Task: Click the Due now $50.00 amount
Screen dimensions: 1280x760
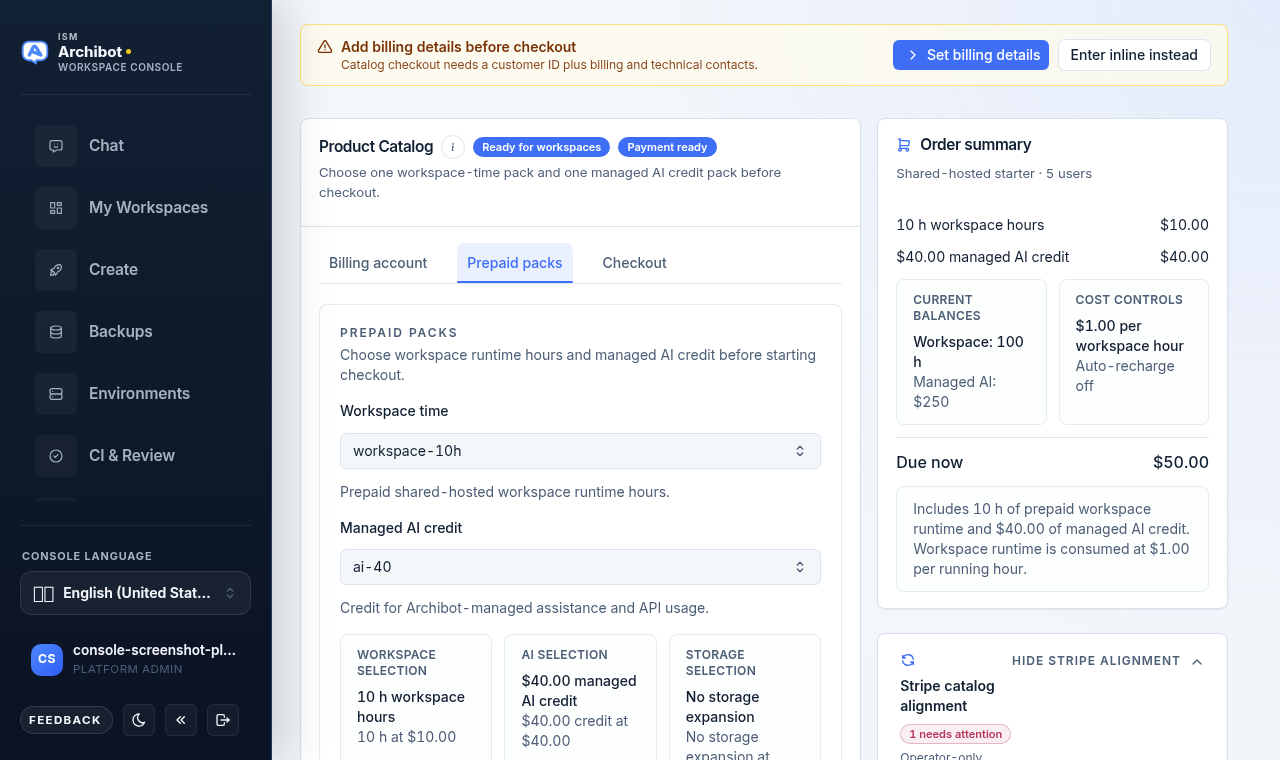Action: pos(1181,462)
